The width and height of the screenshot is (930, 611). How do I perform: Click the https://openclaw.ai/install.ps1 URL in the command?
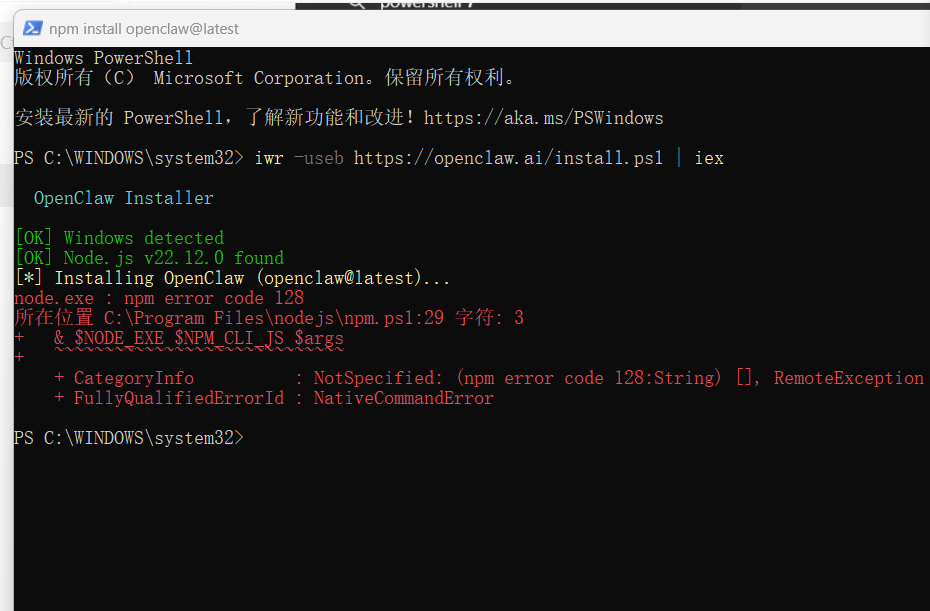tap(508, 158)
